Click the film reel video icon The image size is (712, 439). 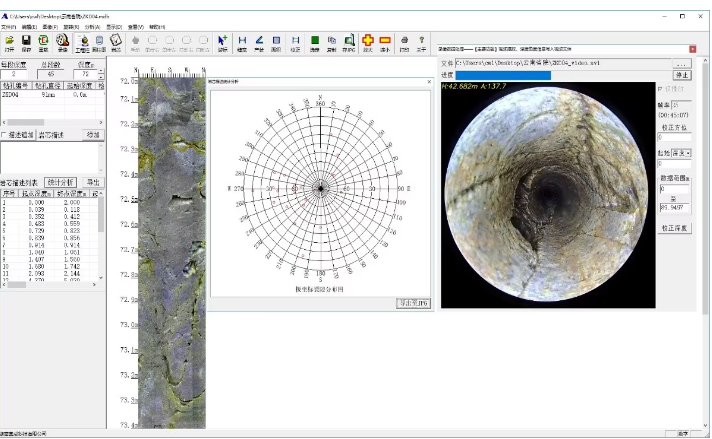[x=63, y=41]
